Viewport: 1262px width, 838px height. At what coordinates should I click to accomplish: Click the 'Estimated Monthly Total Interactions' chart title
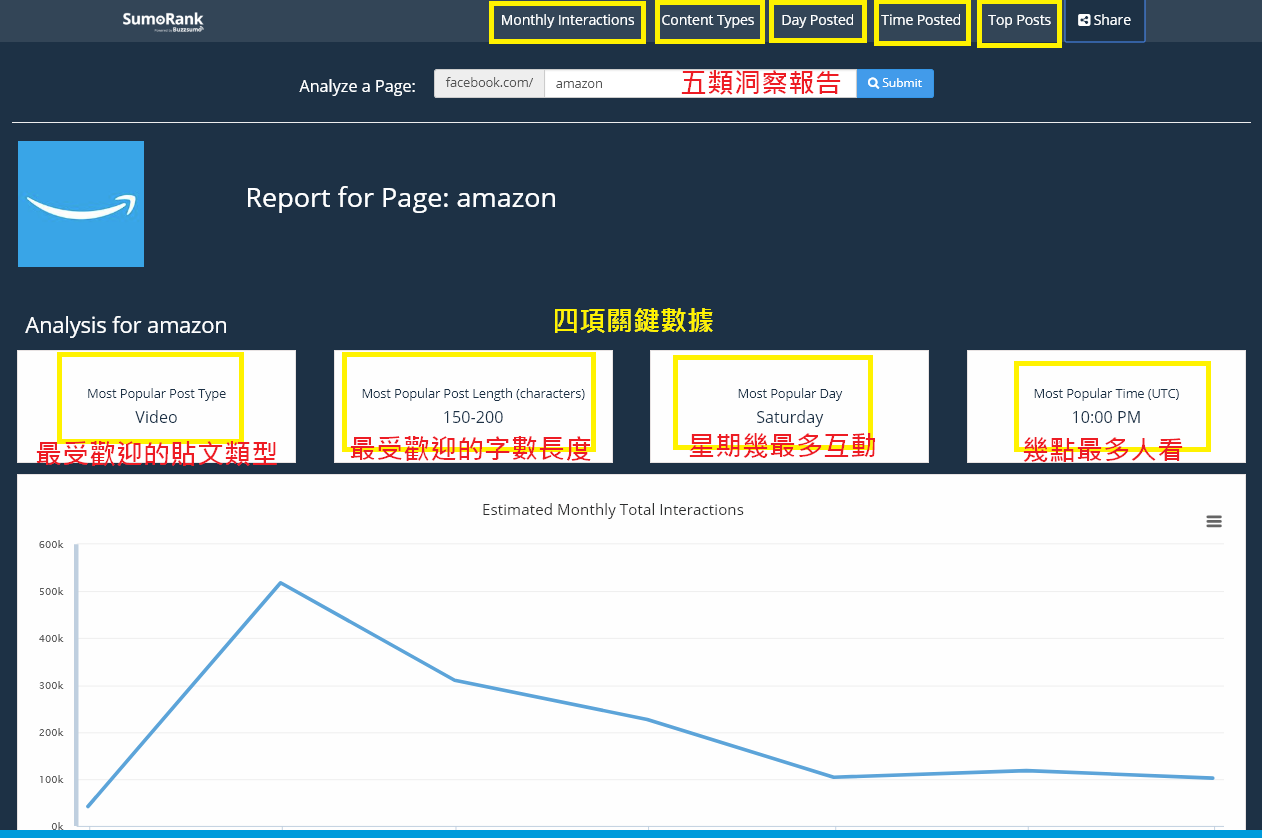[x=613, y=510]
